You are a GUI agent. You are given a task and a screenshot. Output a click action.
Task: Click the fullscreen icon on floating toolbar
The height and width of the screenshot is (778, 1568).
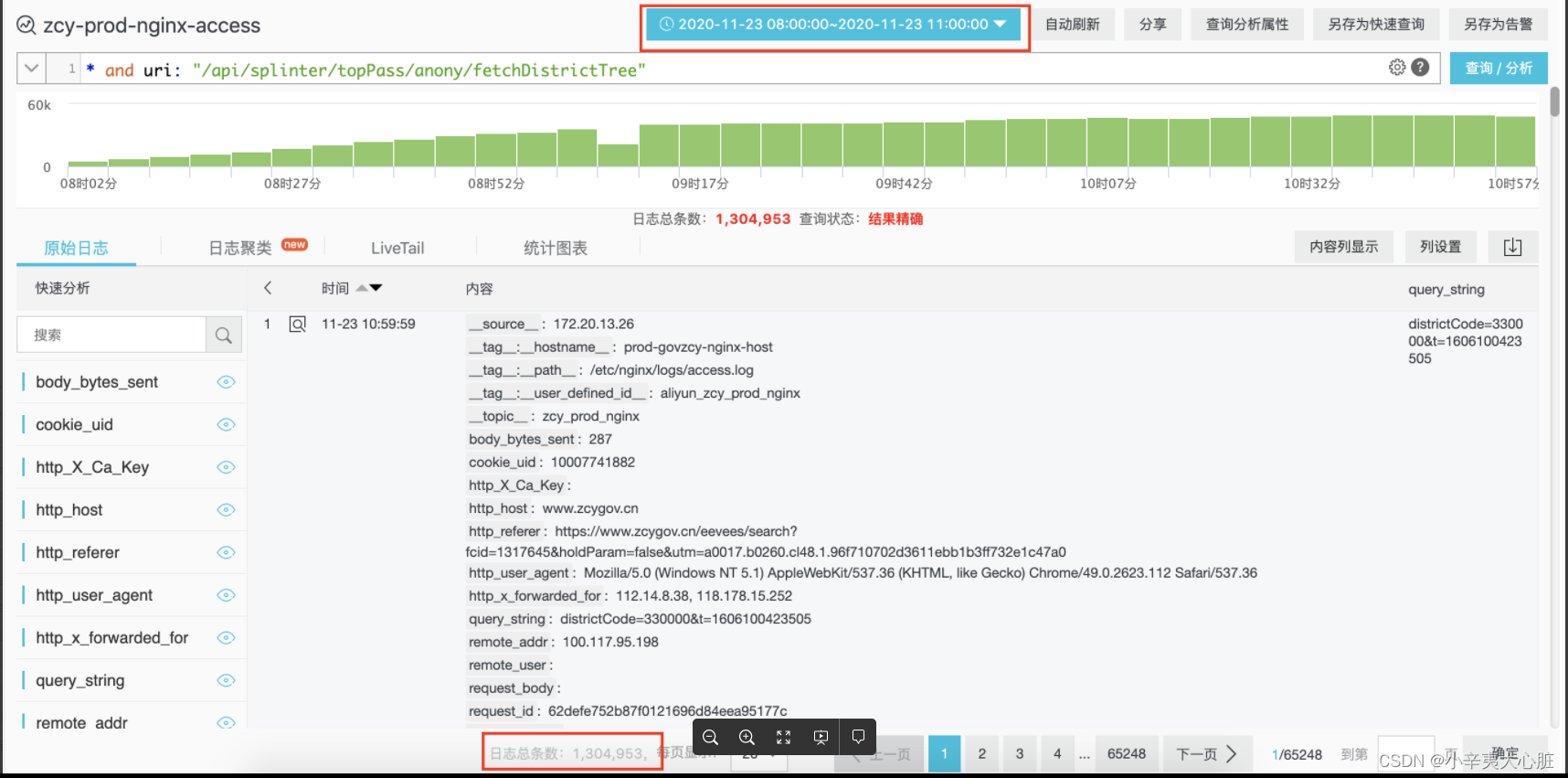click(x=783, y=737)
